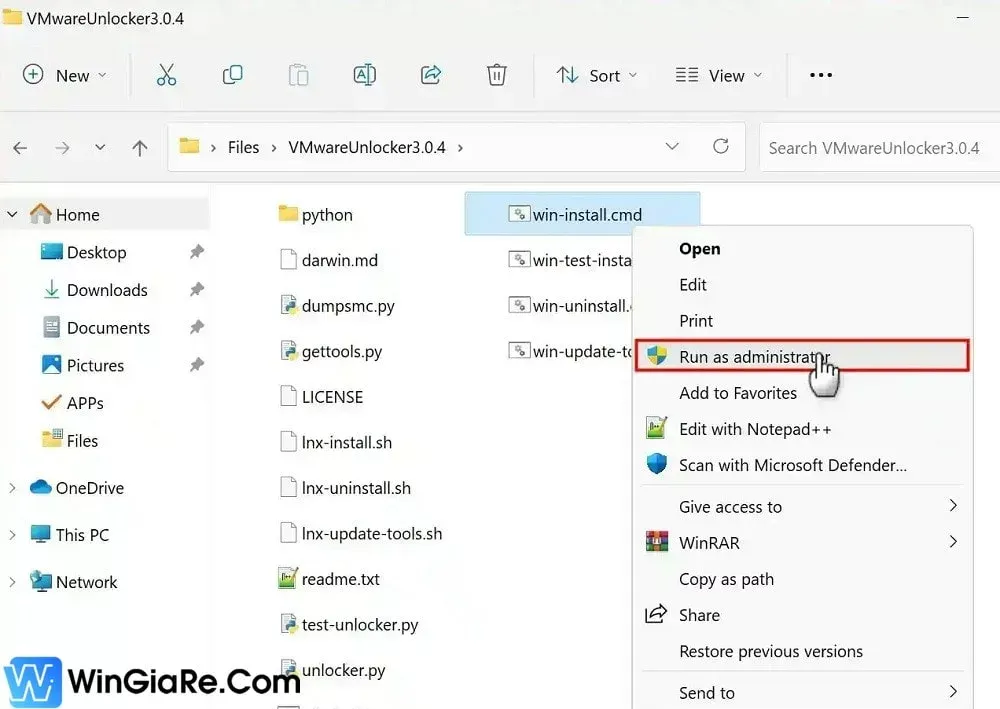Open the Sort dropdown

[x=597, y=75]
